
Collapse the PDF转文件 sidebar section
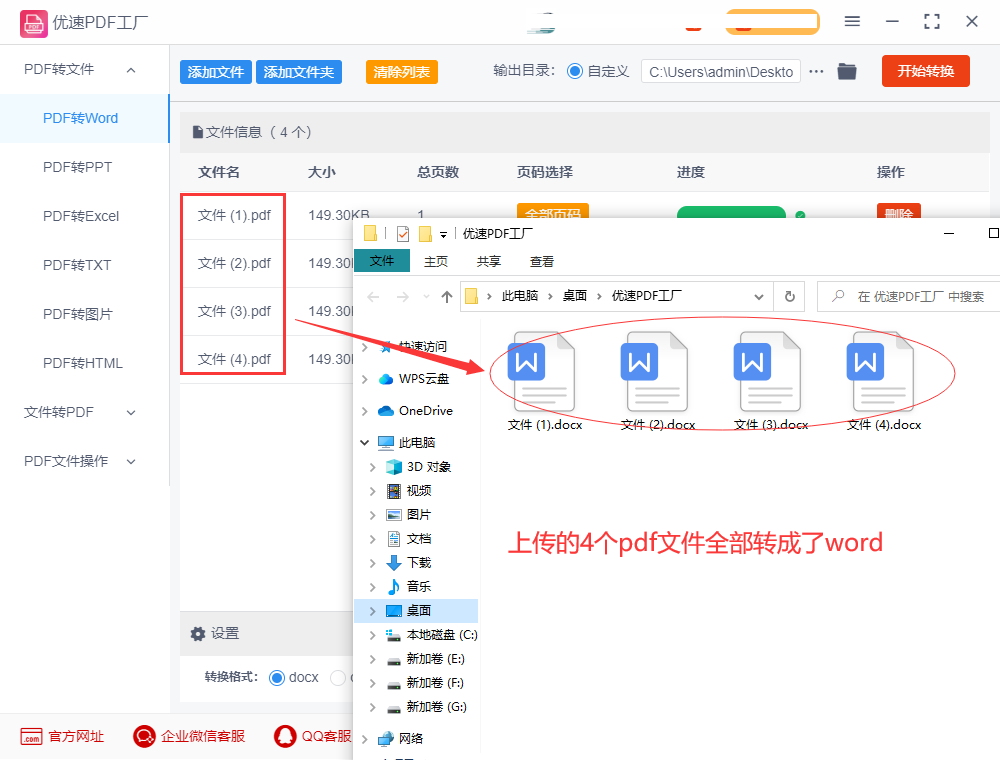(x=131, y=70)
